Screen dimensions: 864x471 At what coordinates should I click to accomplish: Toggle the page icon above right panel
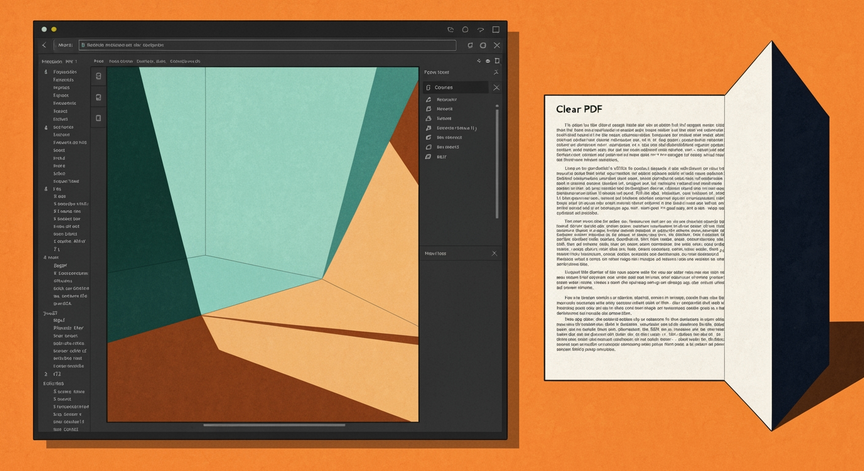click(497, 61)
